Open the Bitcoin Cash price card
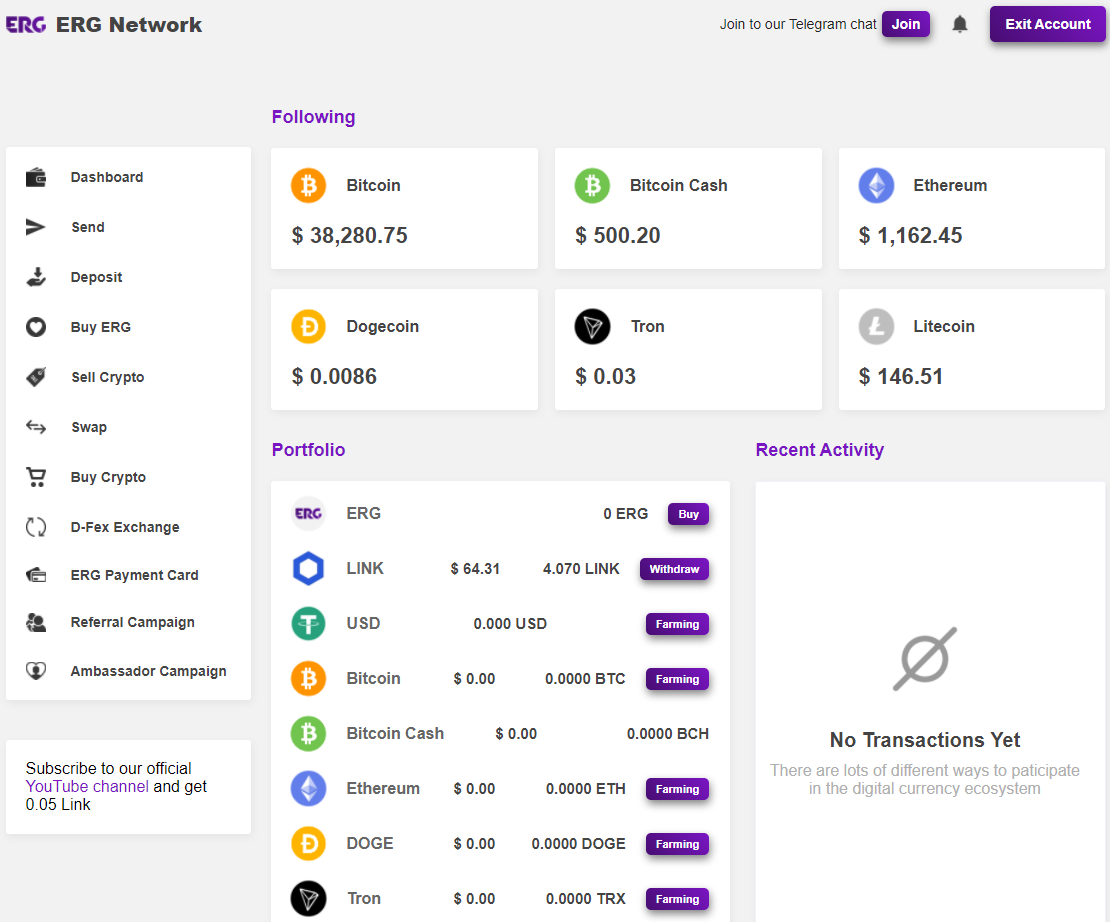The image size is (1110, 922). pyautogui.click(x=688, y=209)
